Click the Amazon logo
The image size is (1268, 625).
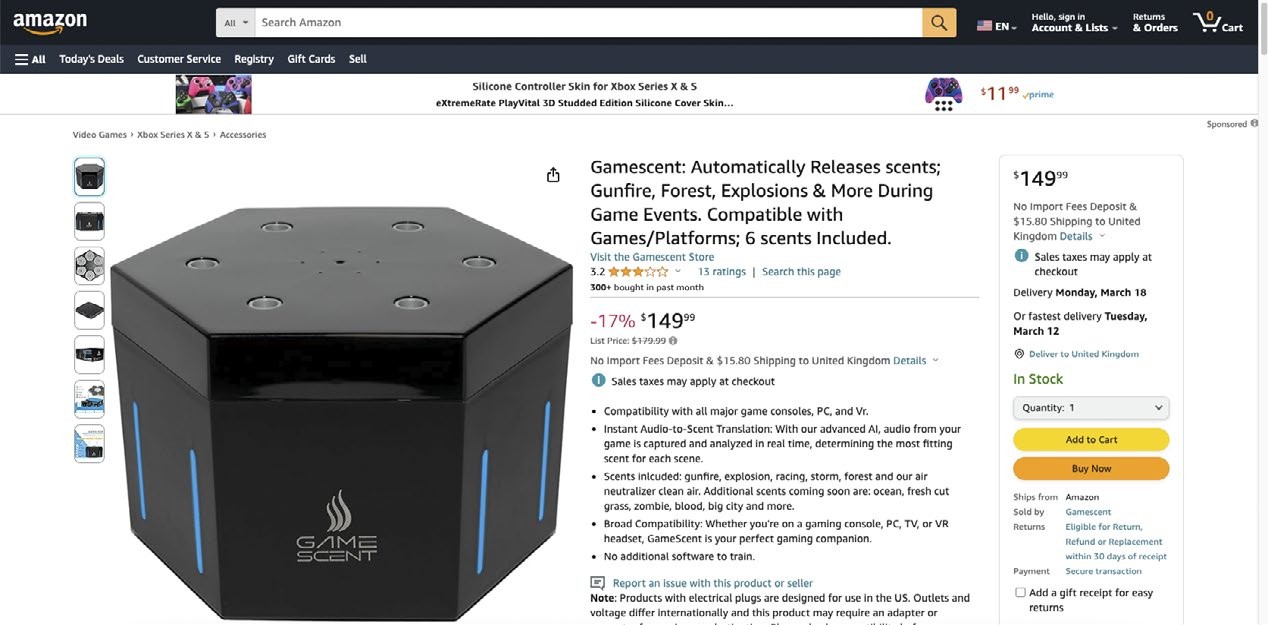tap(50, 22)
